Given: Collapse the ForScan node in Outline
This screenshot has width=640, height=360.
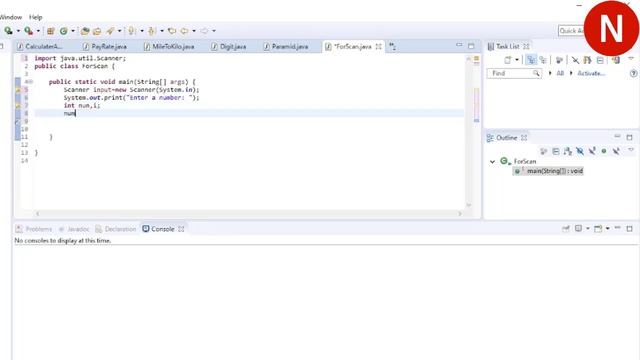Looking at the screenshot, I should (x=492, y=162).
